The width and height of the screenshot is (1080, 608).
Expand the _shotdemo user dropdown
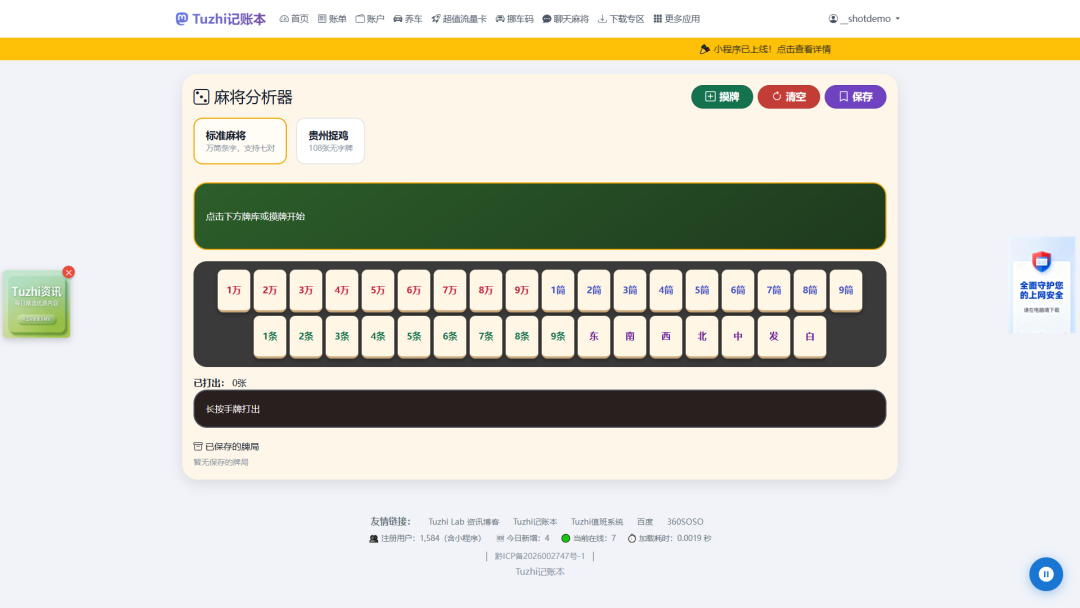[864, 19]
